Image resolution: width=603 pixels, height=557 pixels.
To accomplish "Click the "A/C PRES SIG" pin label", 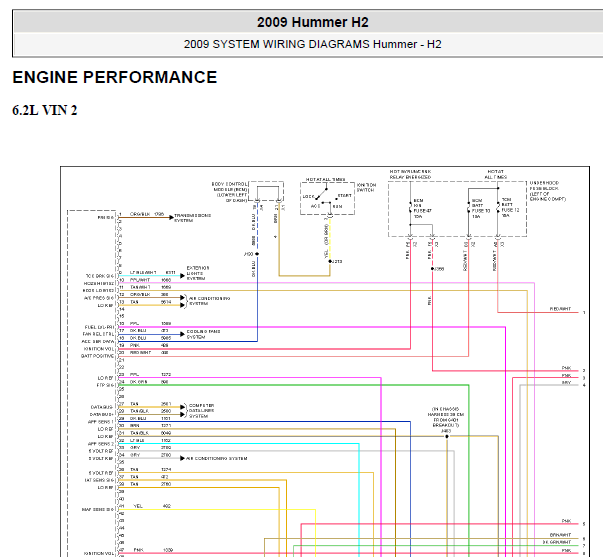I will pos(99,298).
